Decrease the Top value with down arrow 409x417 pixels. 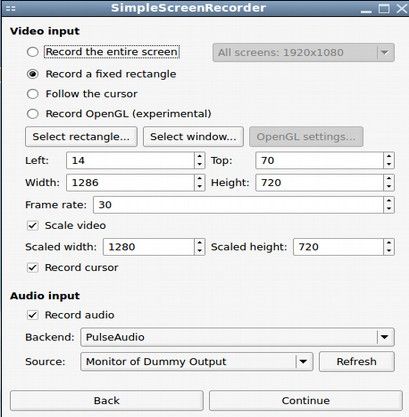coord(389,165)
